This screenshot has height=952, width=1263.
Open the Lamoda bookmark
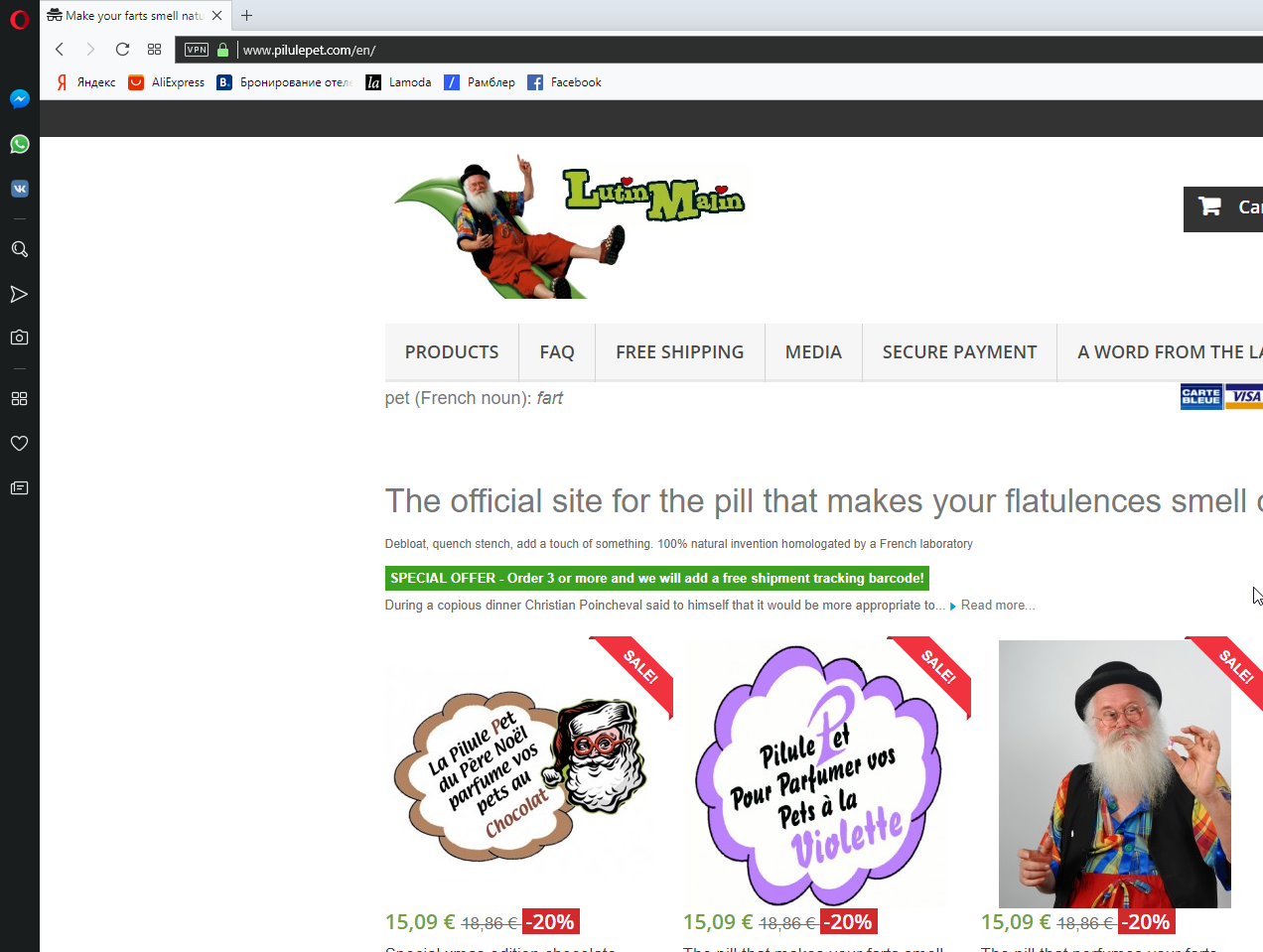tap(398, 82)
